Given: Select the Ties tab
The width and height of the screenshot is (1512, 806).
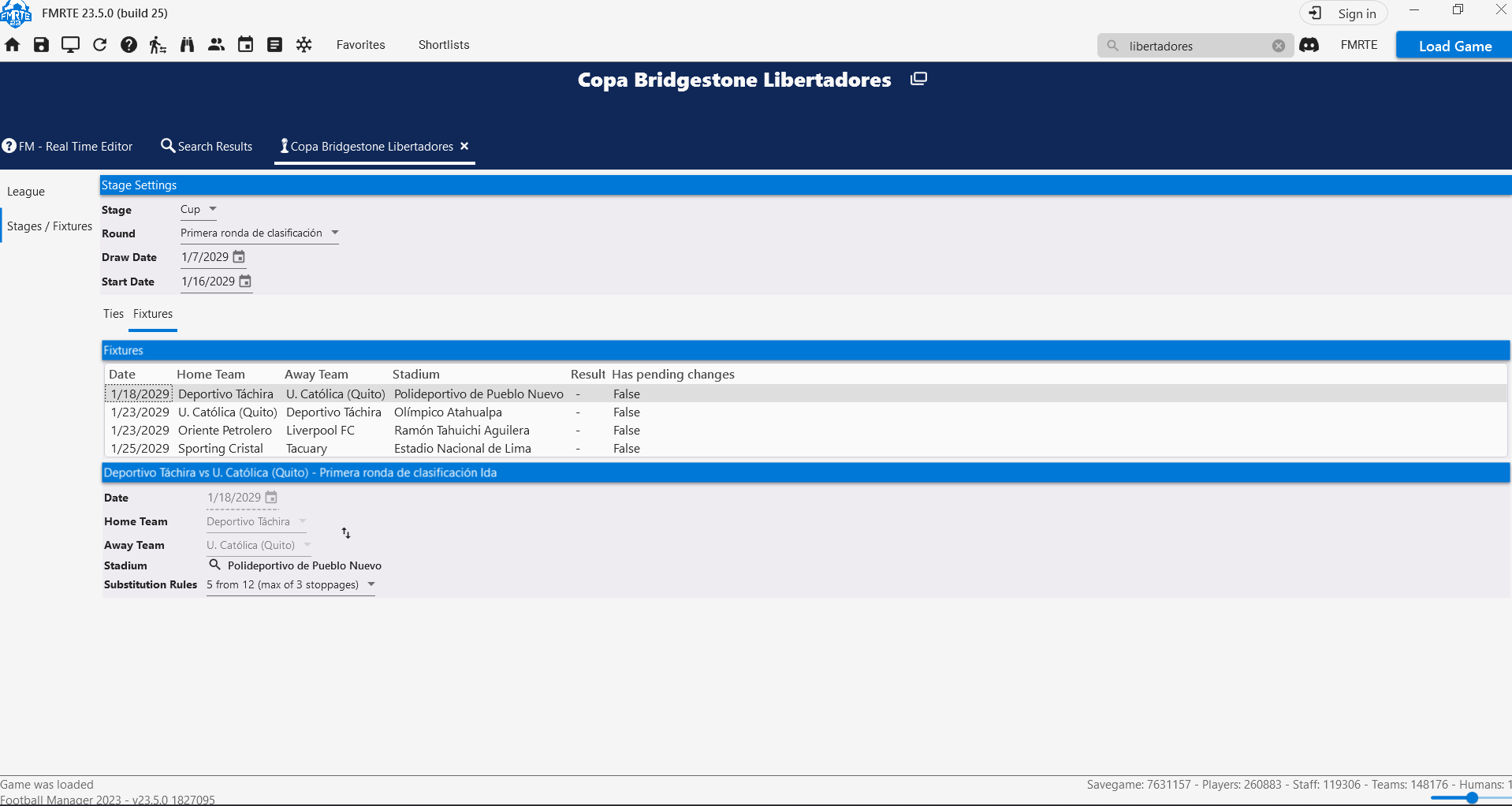Looking at the screenshot, I should click(114, 314).
